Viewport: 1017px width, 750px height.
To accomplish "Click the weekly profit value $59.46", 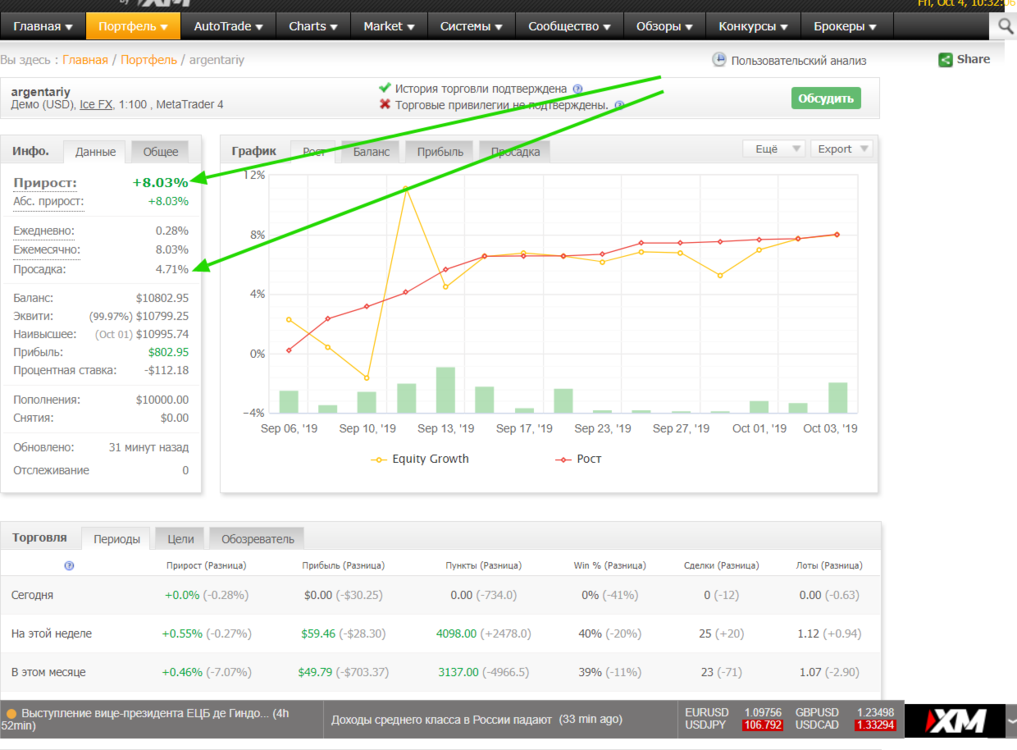I will tap(318, 634).
